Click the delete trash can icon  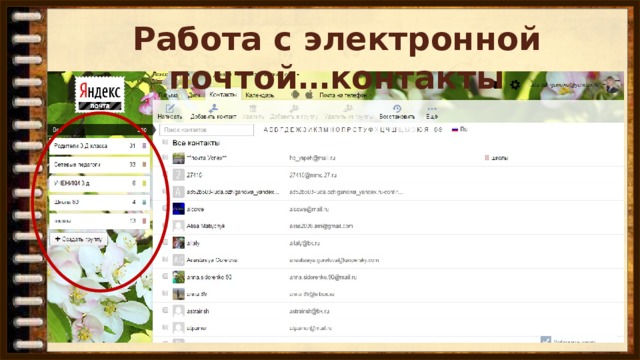point(253,108)
